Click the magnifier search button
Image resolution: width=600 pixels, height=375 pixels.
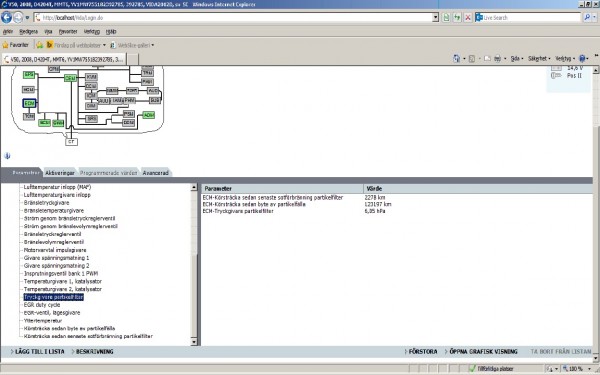[587, 17]
